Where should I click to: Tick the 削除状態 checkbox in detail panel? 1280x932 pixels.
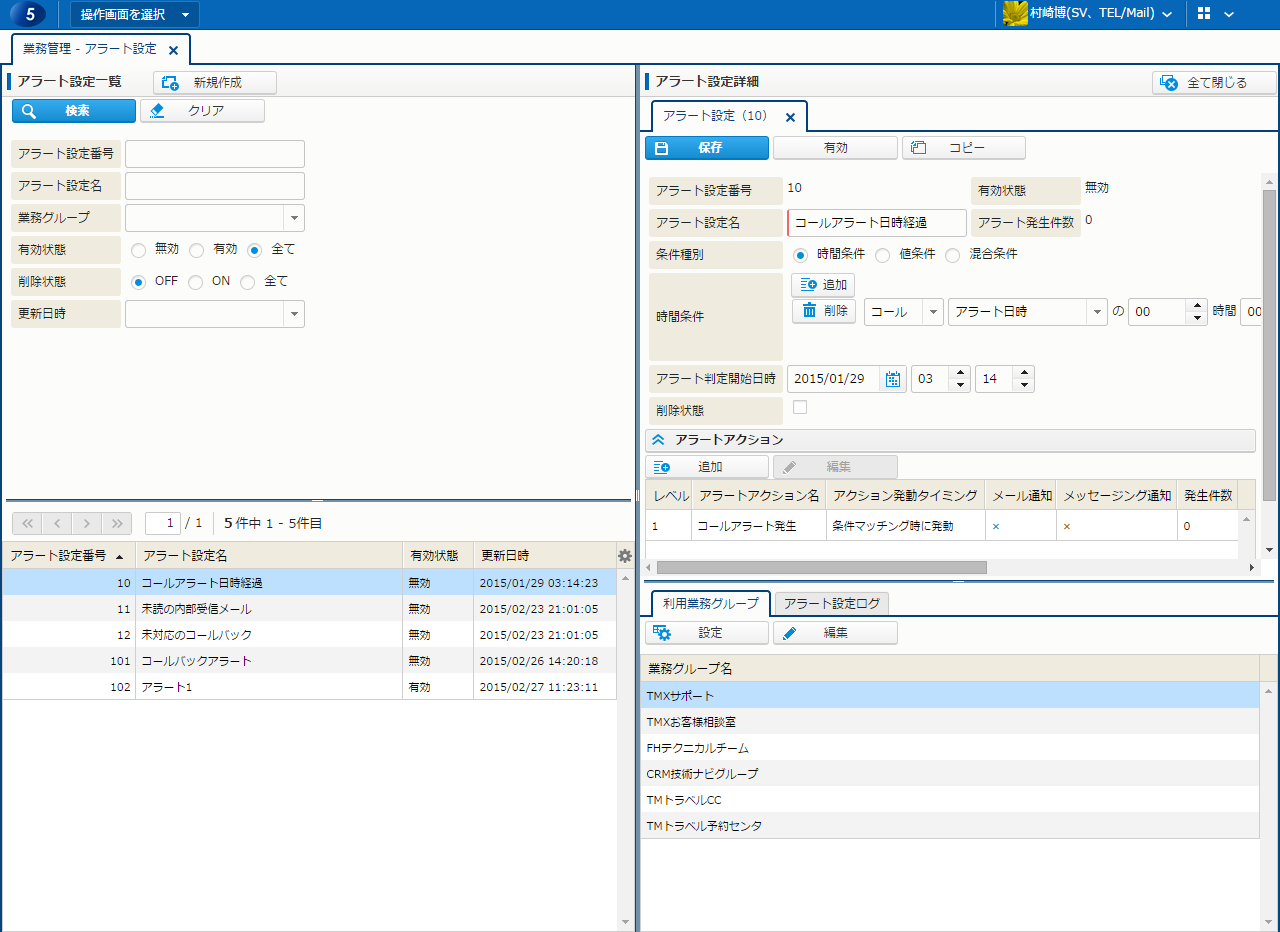[800, 407]
